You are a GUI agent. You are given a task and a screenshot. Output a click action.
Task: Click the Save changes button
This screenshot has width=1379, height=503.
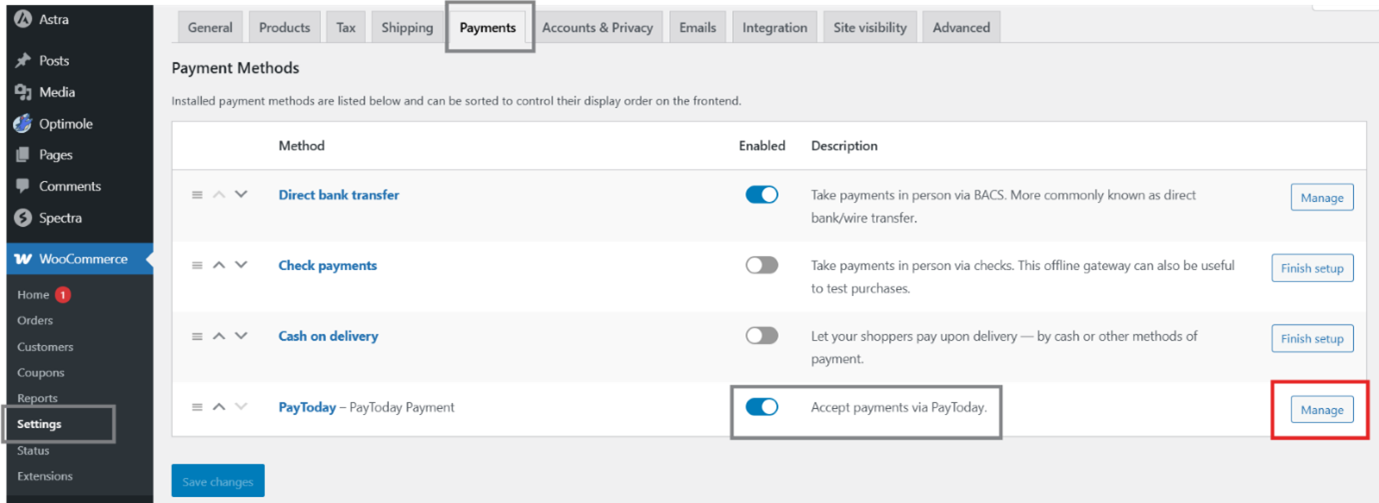point(218,481)
